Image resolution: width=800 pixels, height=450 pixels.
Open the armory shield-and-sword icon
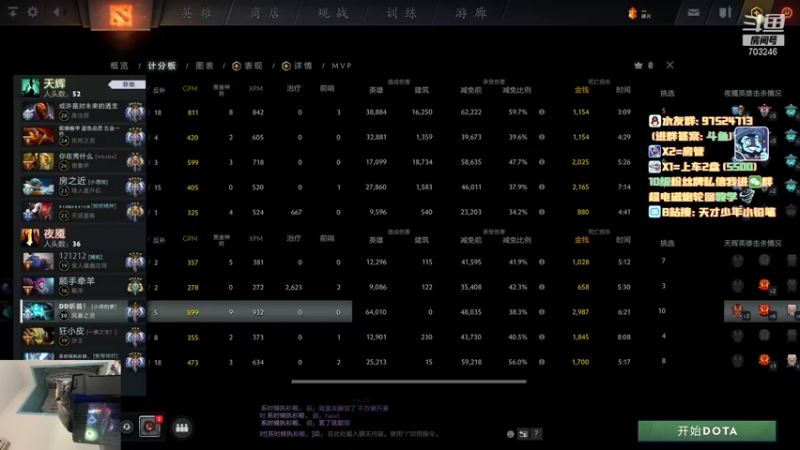point(725,12)
